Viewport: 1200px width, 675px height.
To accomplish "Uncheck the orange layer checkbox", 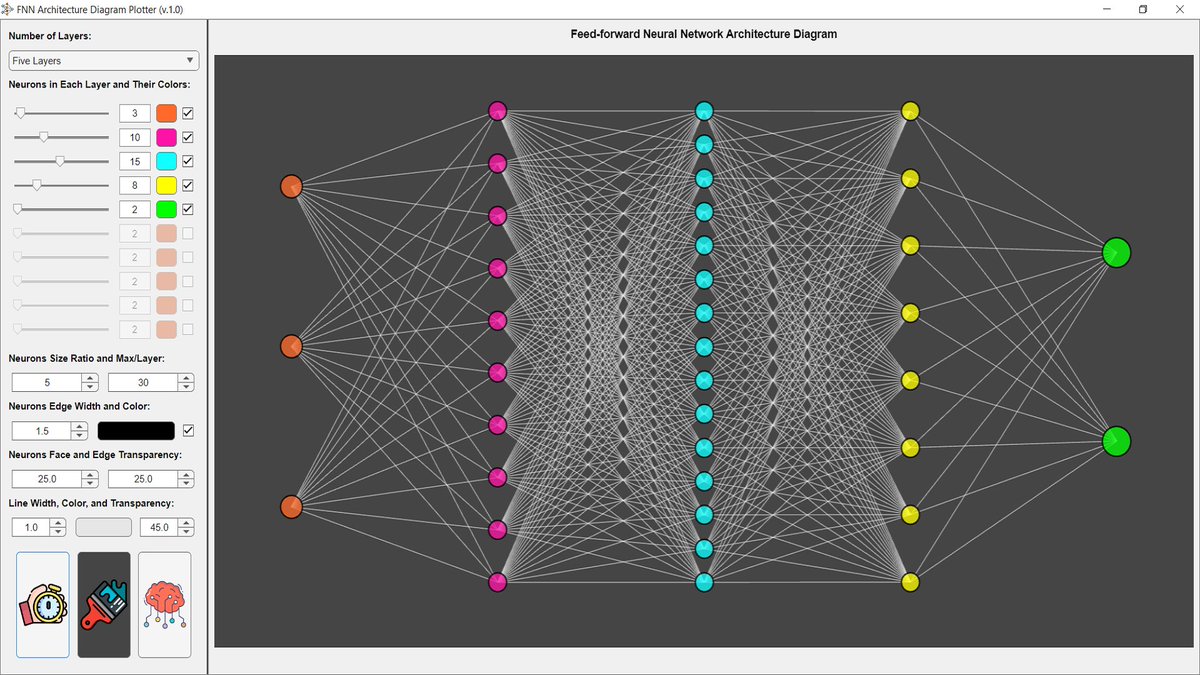I will 188,113.
